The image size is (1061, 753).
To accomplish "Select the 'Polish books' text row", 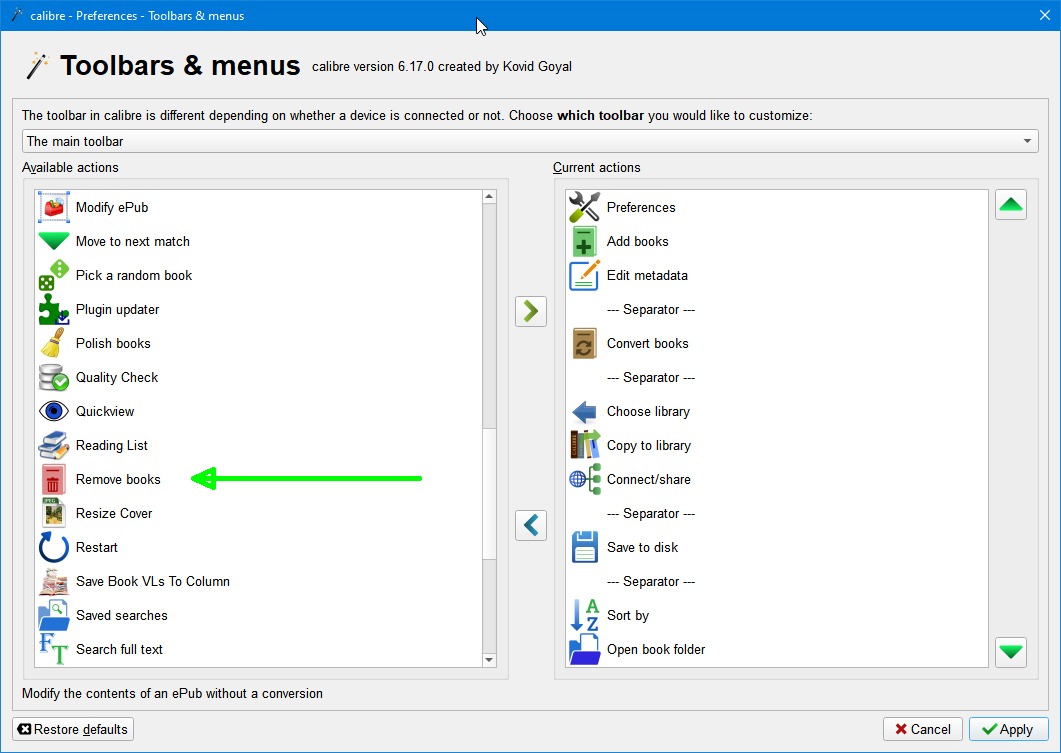I will pyautogui.click(x=258, y=343).
